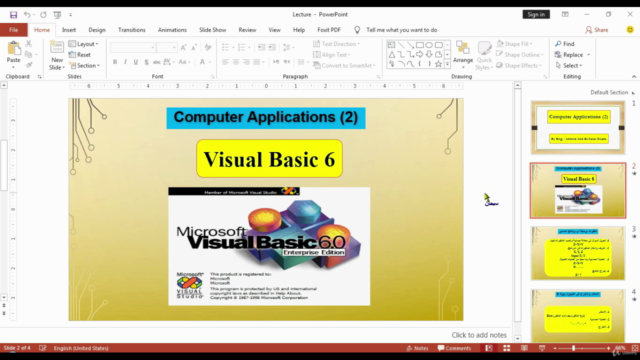Select slide 4 thumbnail
Viewport: 640px width, 360px height.
tap(578, 315)
